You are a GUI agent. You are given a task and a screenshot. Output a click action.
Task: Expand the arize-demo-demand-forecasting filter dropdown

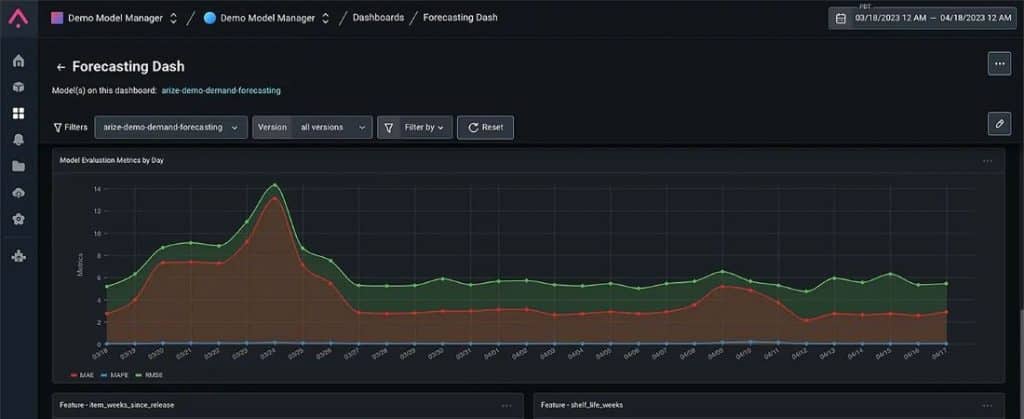click(x=171, y=127)
